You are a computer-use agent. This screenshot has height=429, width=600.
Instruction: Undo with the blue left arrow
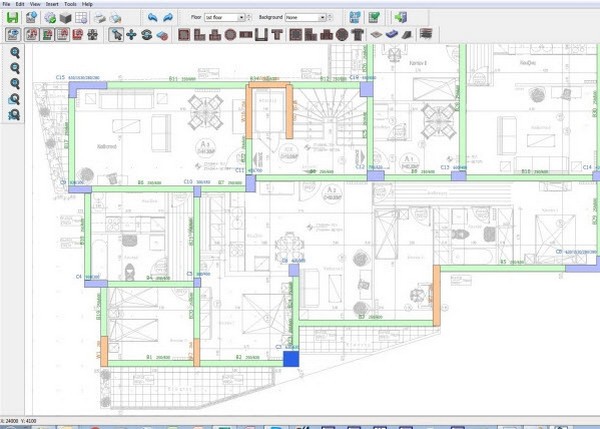click(x=152, y=17)
